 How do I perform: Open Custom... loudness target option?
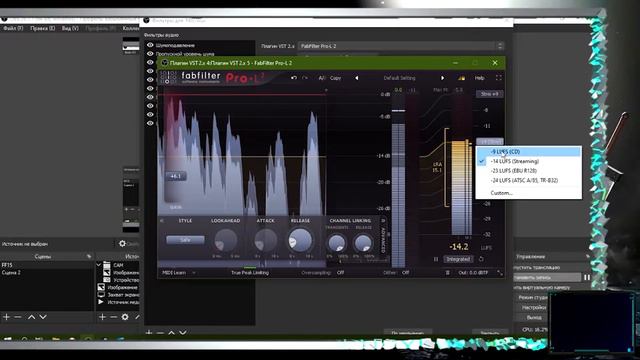point(529,193)
